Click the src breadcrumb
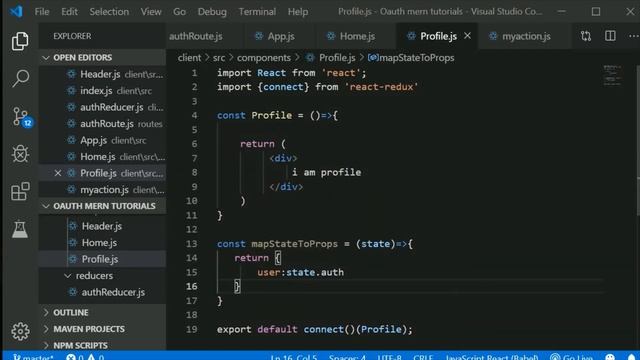Screen dimensions: 640x360 click(219, 58)
